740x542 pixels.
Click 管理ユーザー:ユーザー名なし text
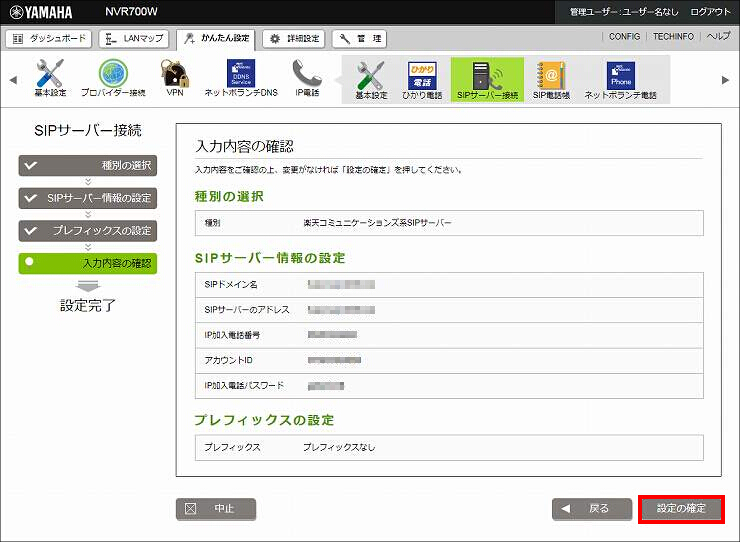pos(624,12)
